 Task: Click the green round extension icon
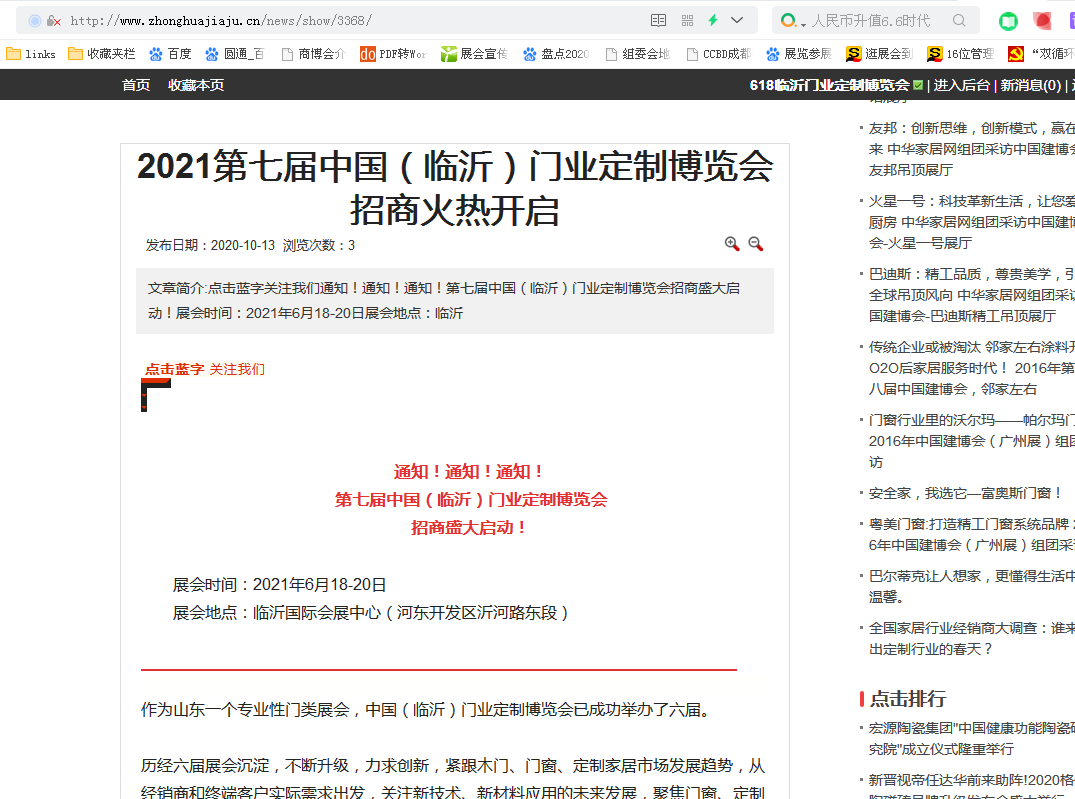[1009, 20]
